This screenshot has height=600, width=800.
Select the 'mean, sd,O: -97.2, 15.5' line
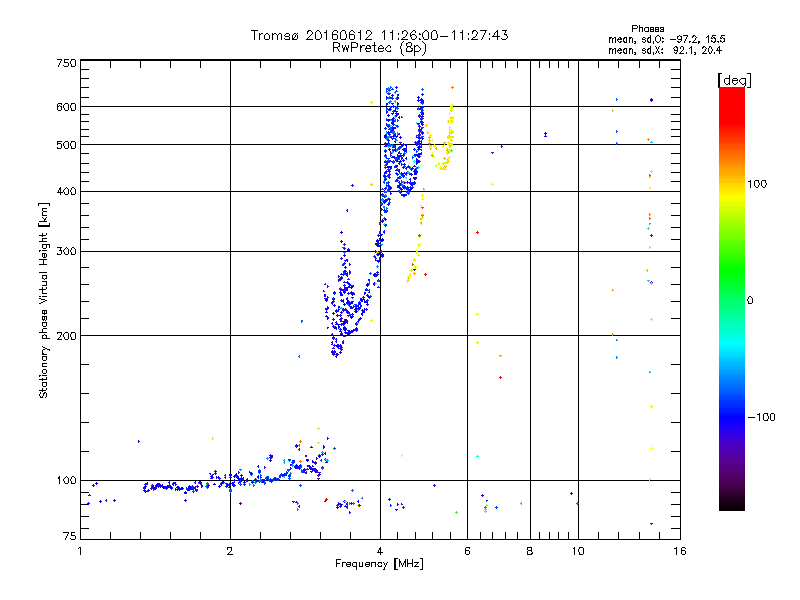(666, 39)
